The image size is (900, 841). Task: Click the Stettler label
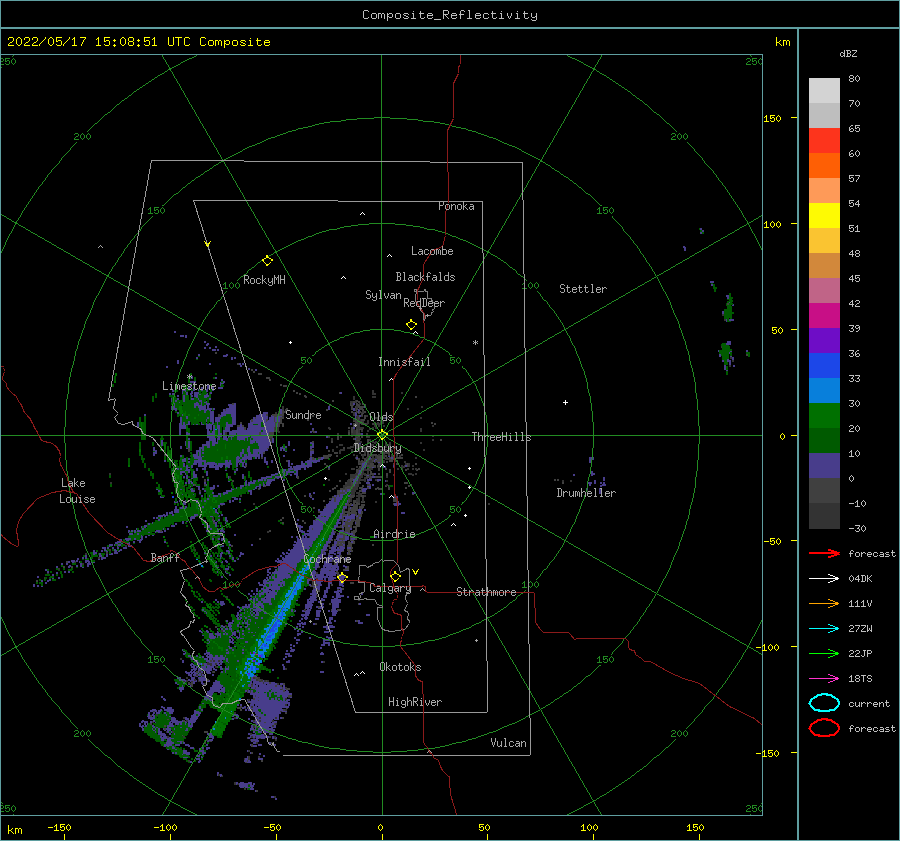coord(583,289)
